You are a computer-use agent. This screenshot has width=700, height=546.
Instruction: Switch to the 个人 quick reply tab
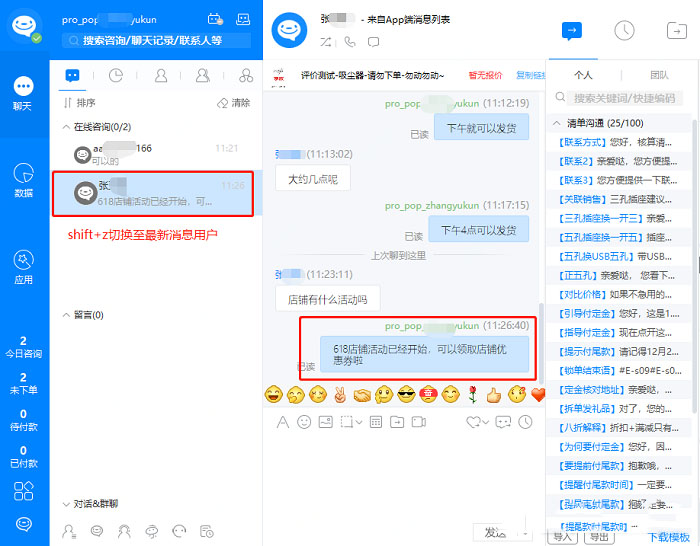583,75
